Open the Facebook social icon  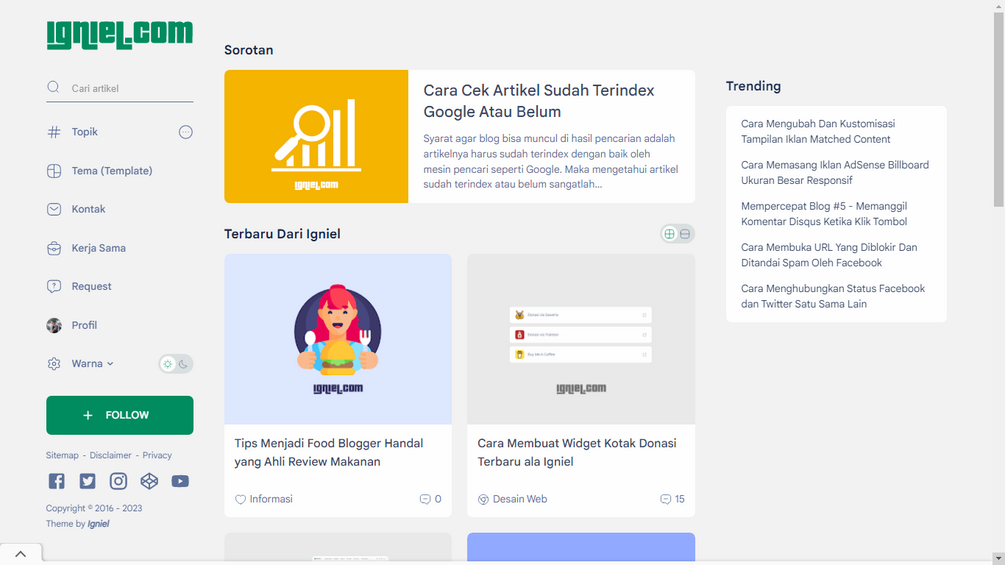56,481
